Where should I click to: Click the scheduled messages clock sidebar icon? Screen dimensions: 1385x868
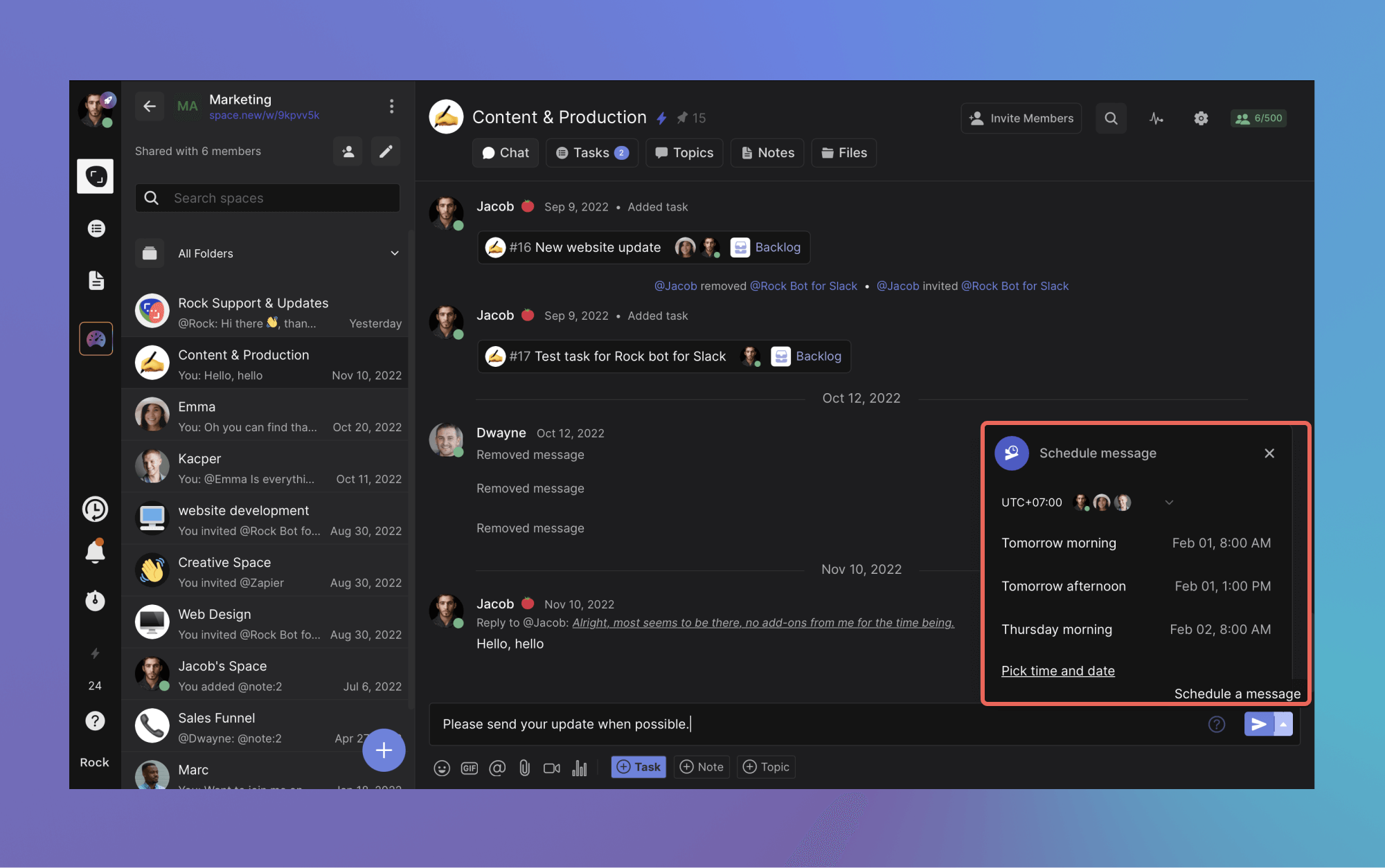coord(96,509)
